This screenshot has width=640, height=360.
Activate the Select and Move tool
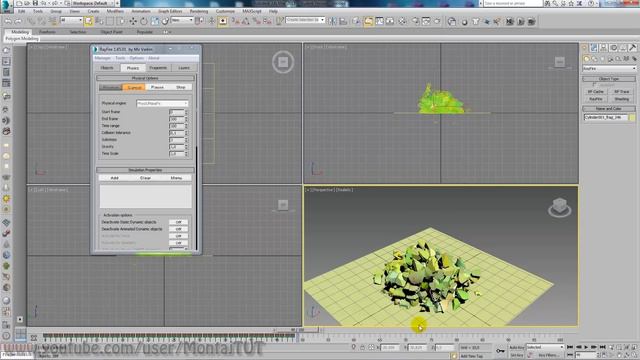[x=133, y=21]
